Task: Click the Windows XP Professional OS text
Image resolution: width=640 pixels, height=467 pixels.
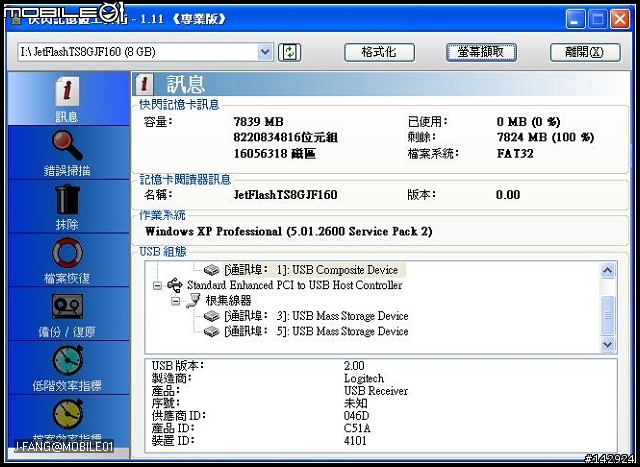Action: (x=289, y=232)
